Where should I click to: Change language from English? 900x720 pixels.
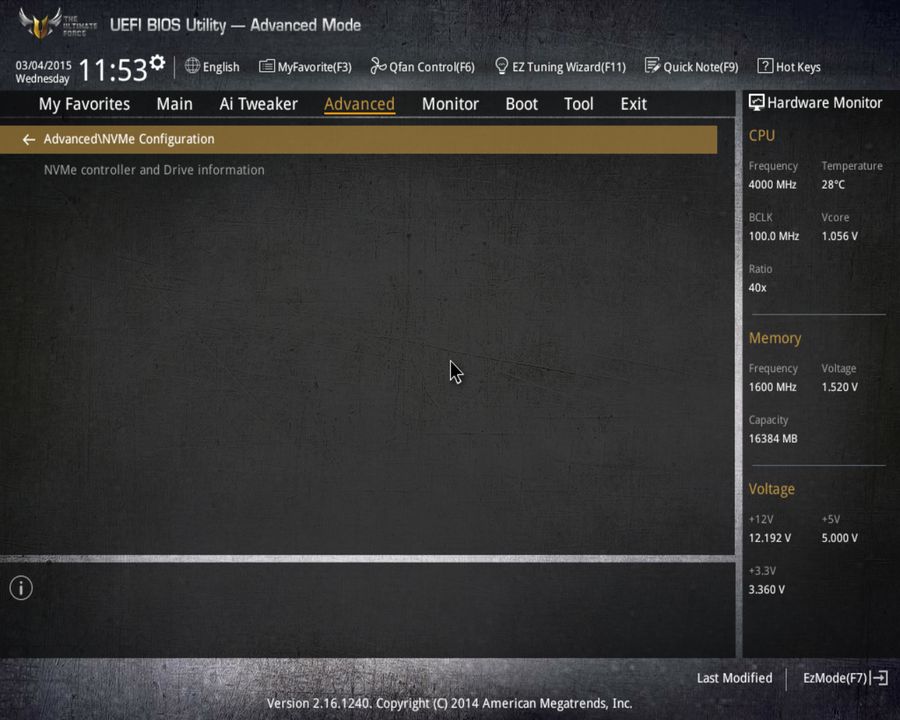[221, 67]
